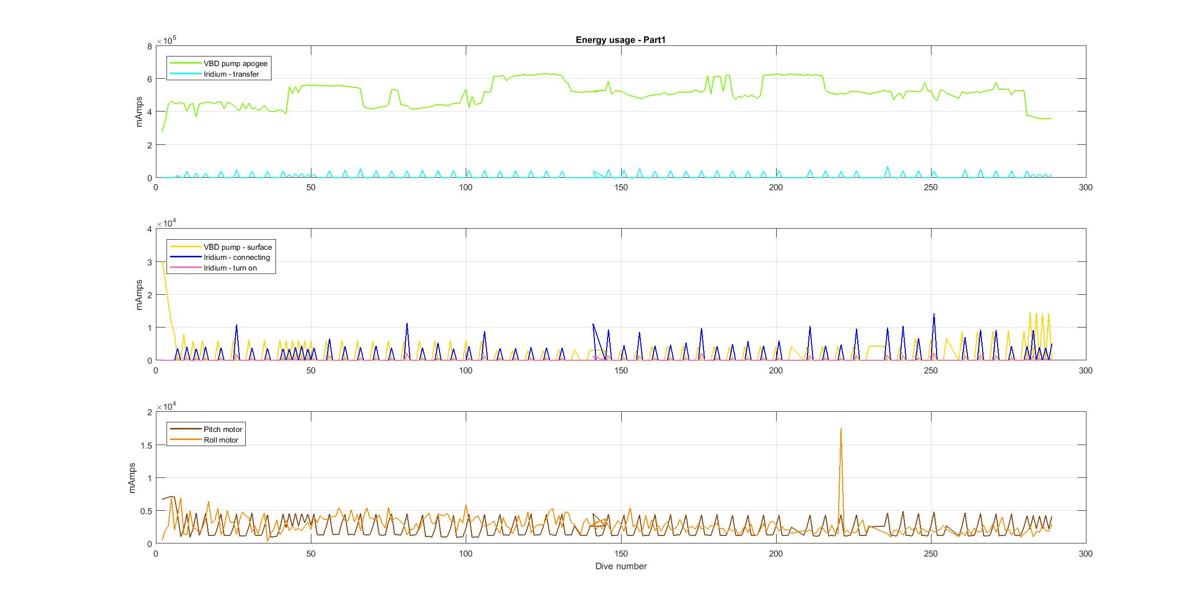
Task: Click the mAmps y-axis label of middle plot
Action: (141, 295)
